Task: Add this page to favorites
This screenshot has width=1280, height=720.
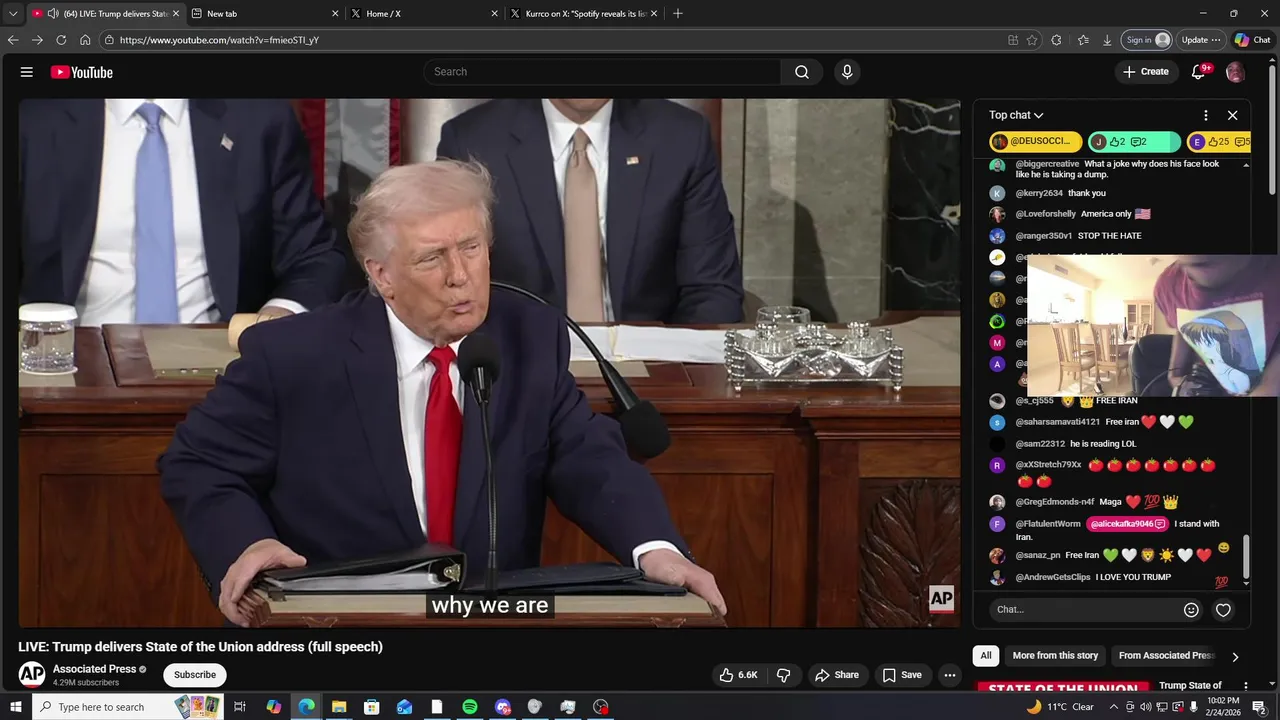Action: 1032,40
